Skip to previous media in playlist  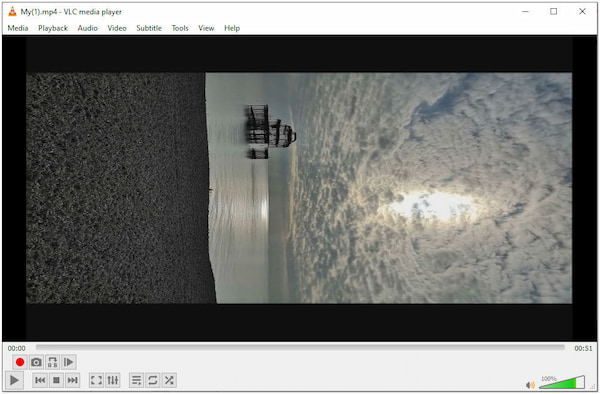coord(40,380)
